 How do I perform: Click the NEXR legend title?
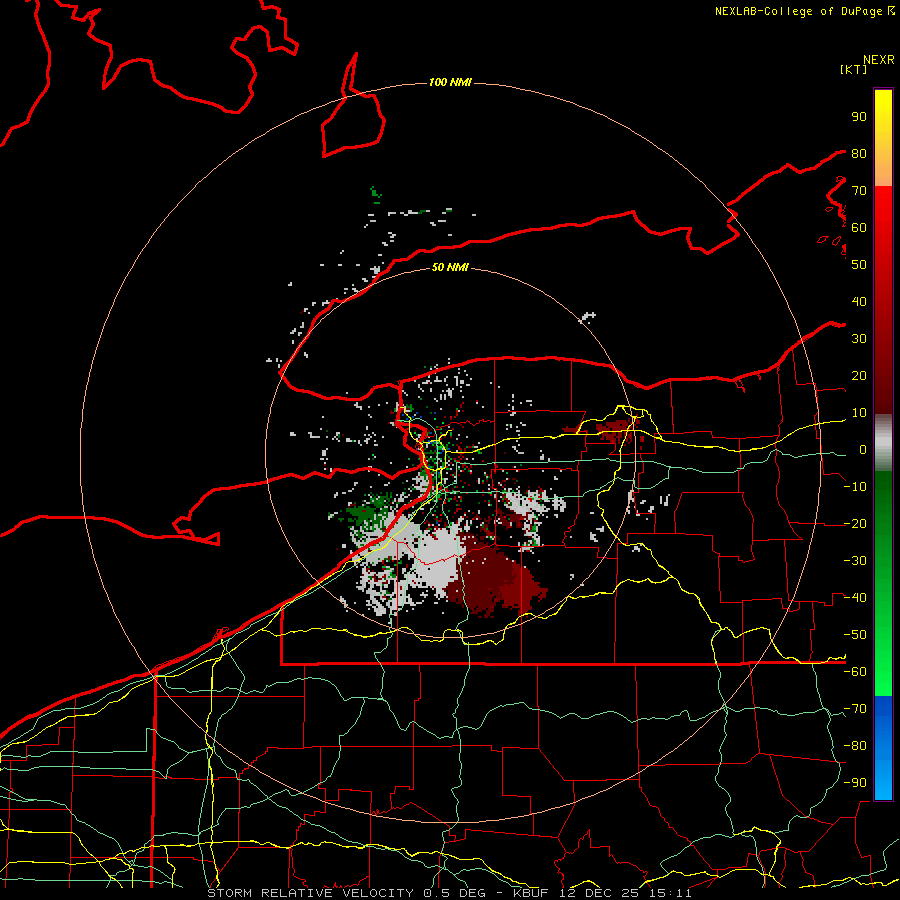point(879,60)
